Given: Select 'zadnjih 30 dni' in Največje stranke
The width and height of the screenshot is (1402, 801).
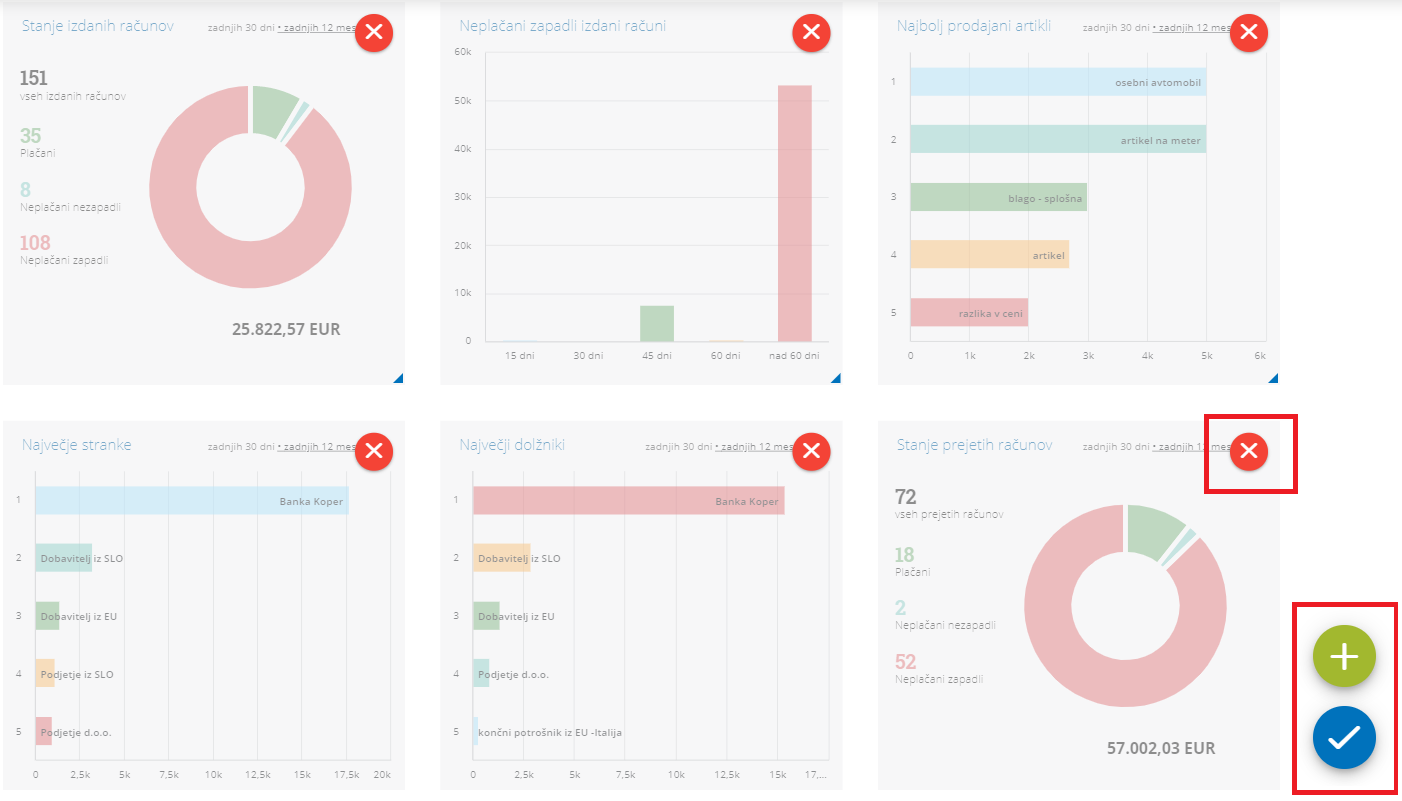Looking at the screenshot, I should (x=241, y=447).
